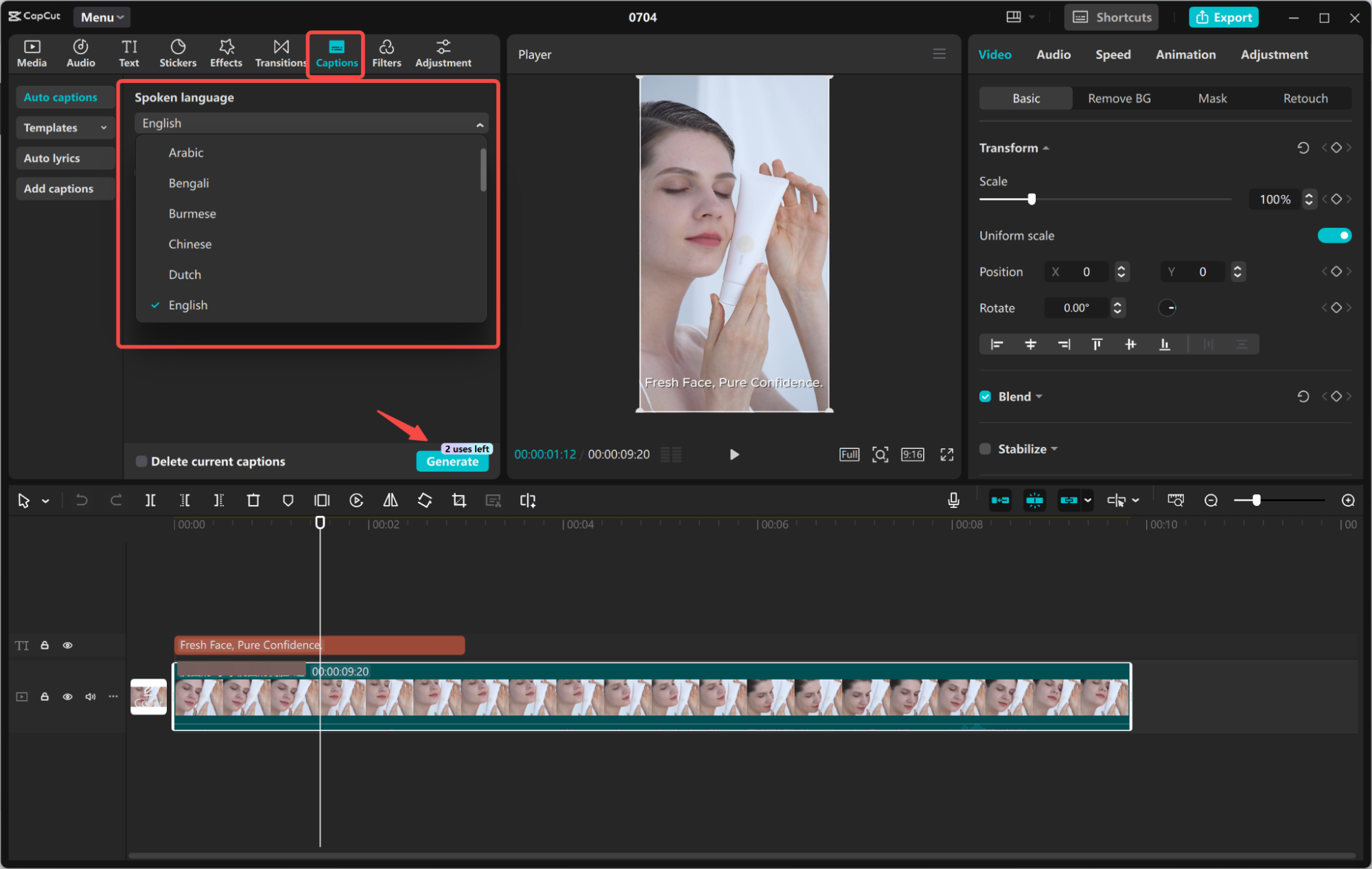Select Add captions option
This screenshot has height=869, width=1372.
pos(65,188)
